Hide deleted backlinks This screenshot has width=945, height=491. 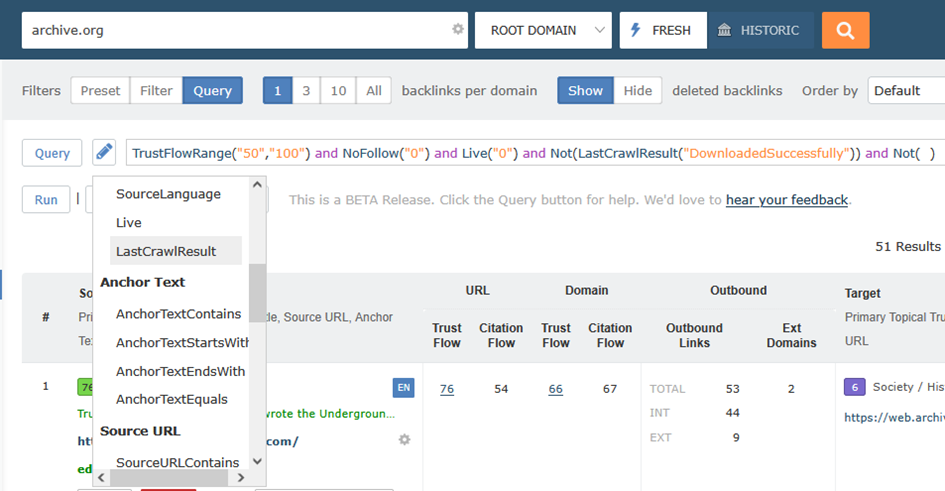(x=637, y=90)
